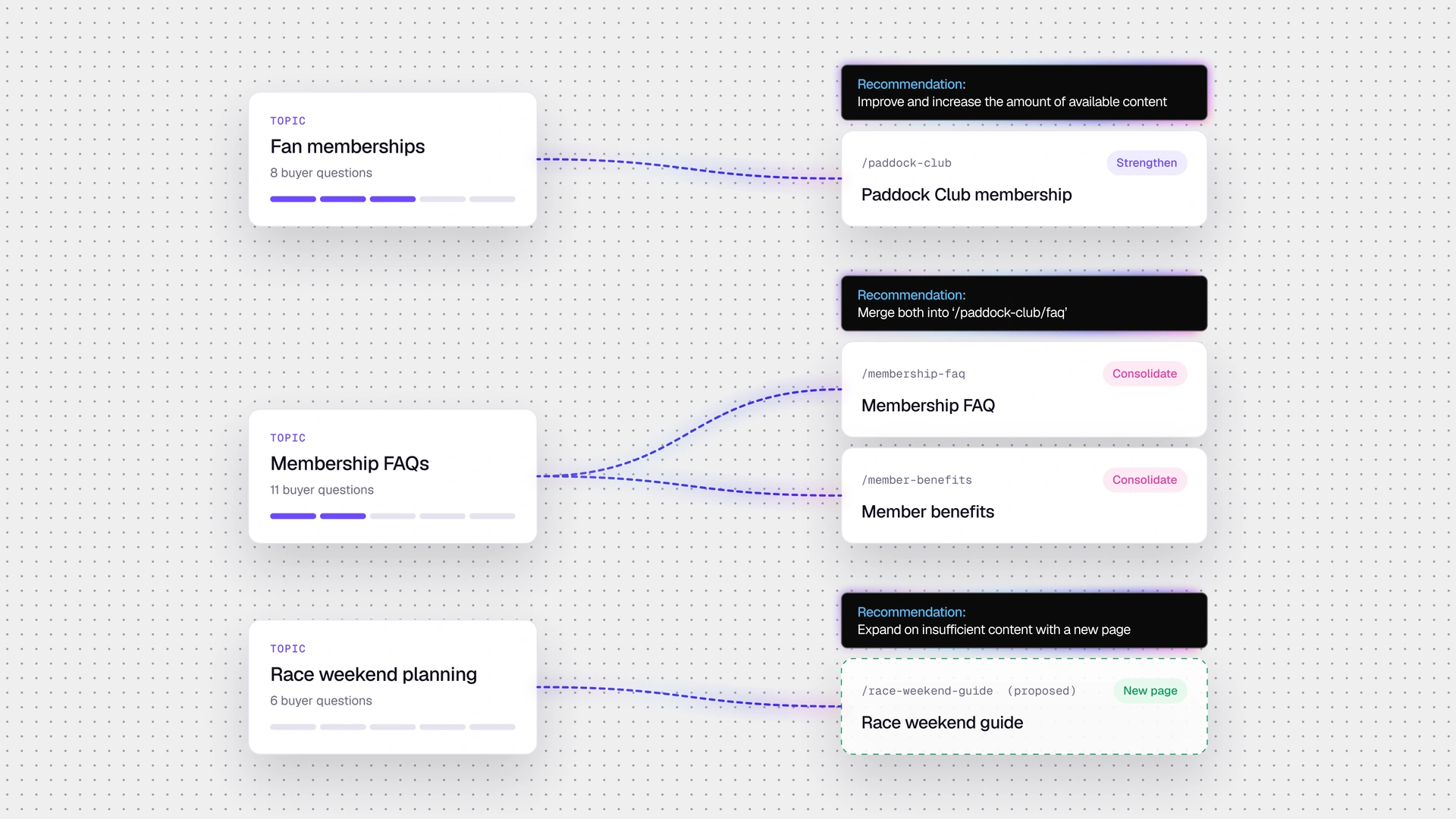Viewport: 1456px width, 819px height.
Task: Click the Membership FAQs heading
Action: [x=350, y=463]
